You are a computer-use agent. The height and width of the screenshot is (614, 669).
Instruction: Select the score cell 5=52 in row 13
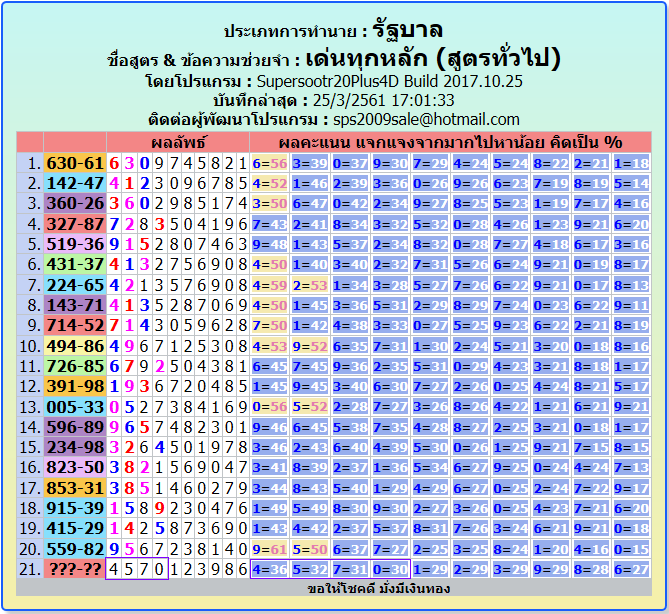point(310,407)
